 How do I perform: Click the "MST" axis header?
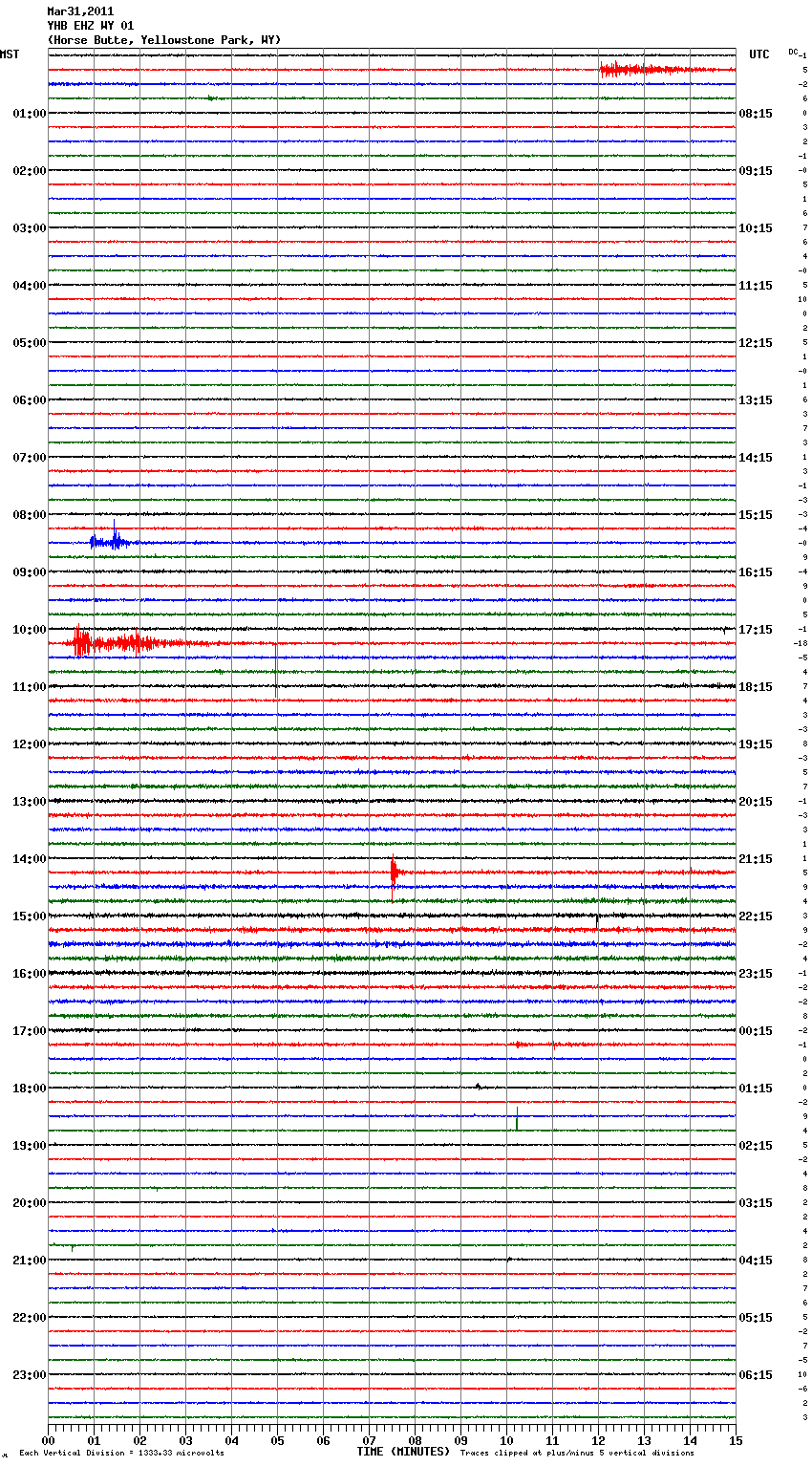[10, 54]
